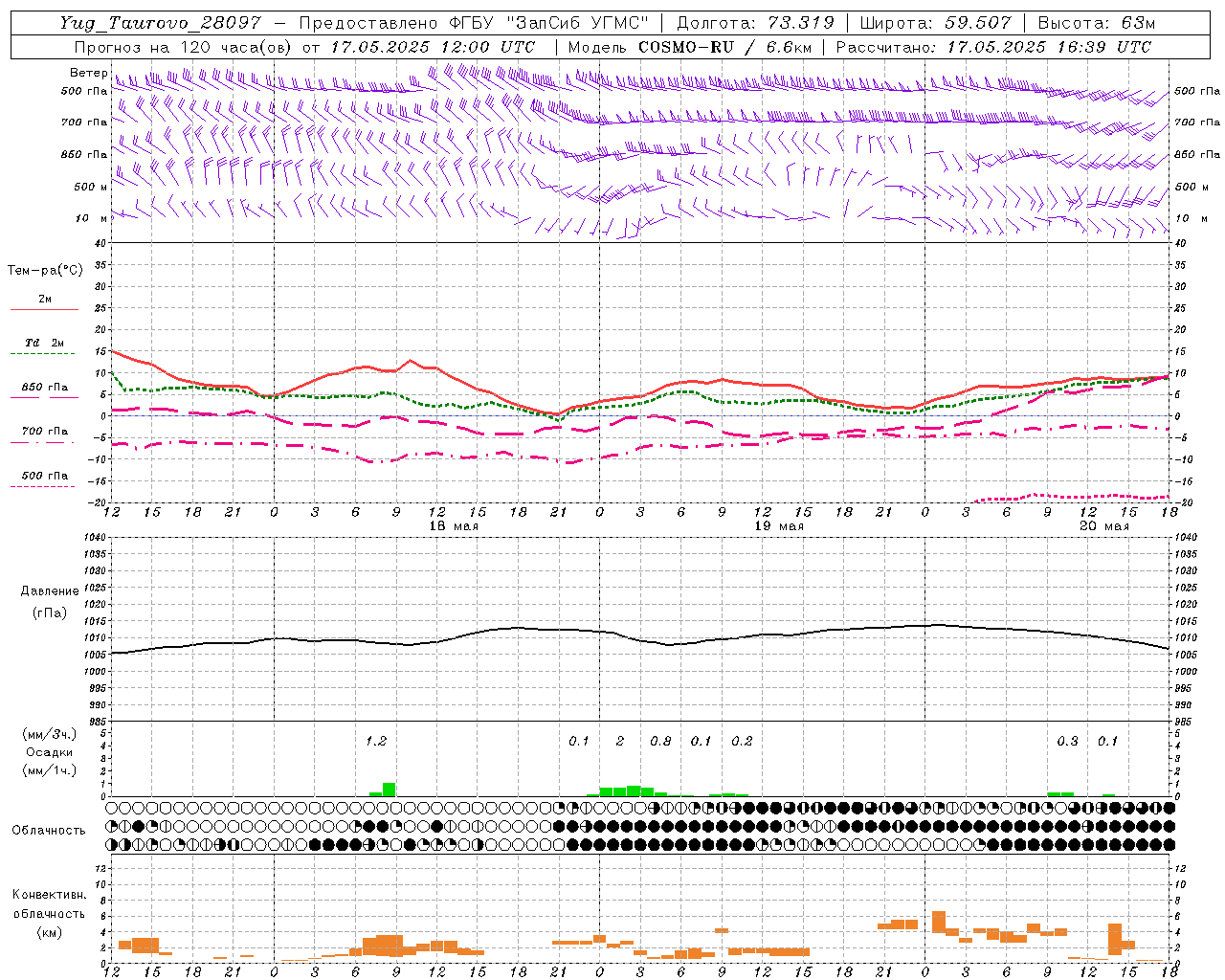Click the computed time 17.05.2025 16:39 UTC
Image resolution: width=1225 pixels, height=980 pixels.
tap(1049, 47)
